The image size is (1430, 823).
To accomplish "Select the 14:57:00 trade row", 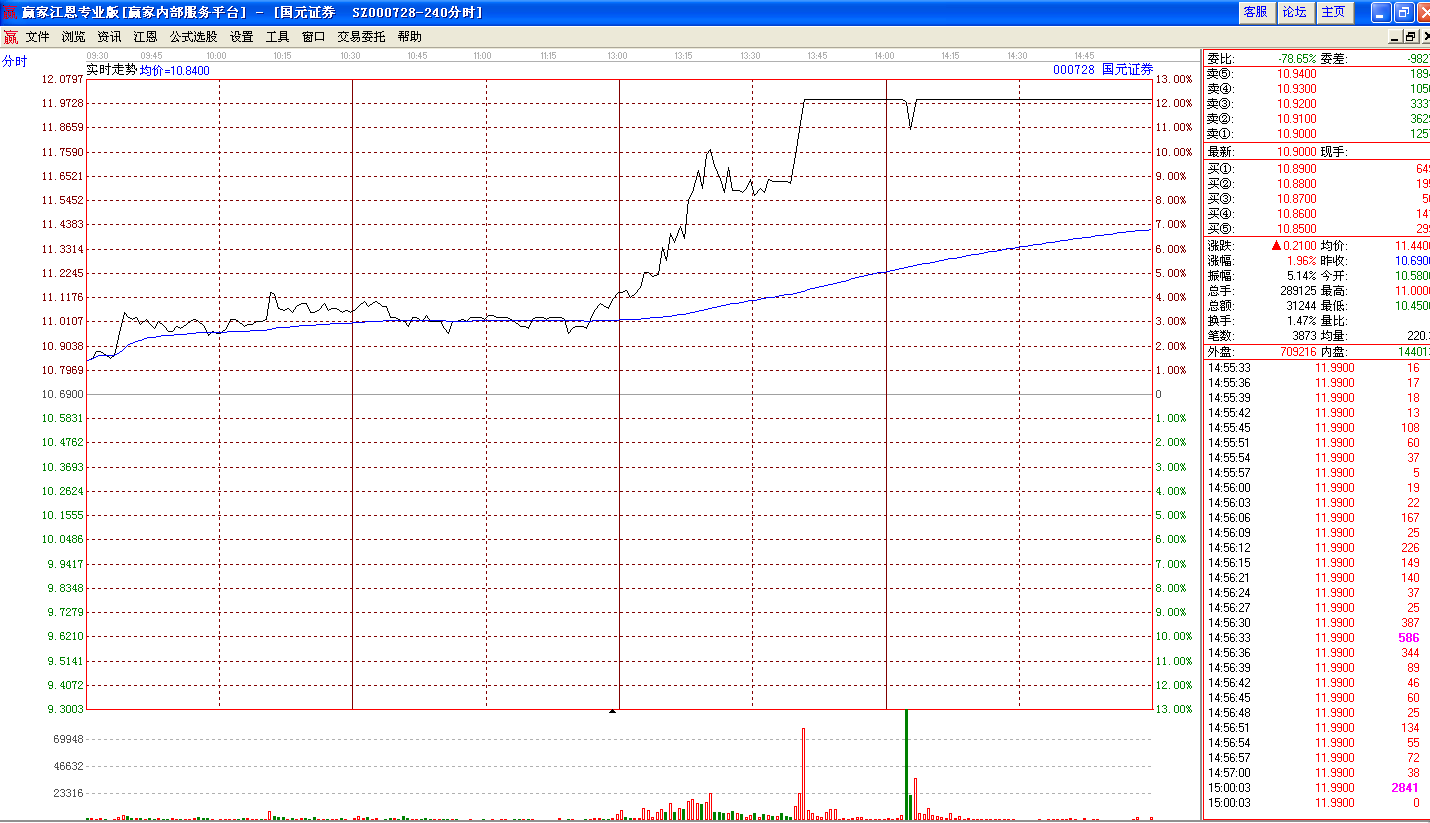I will tap(1316, 773).
